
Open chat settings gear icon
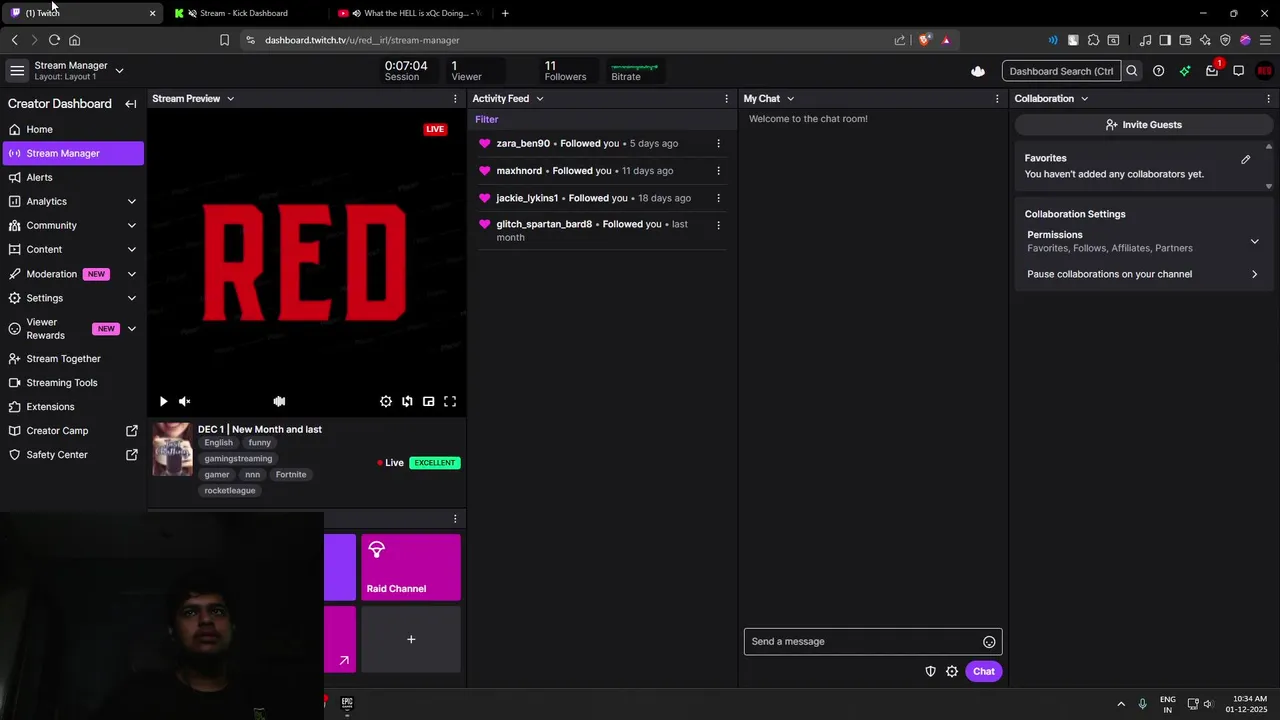click(x=952, y=671)
